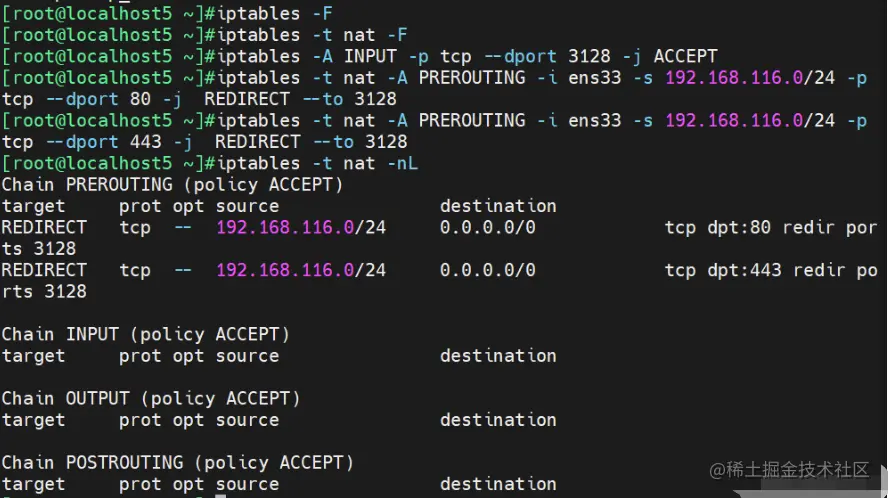The height and width of the screenshot is (498, 888).
Task: Click the "--dport 80" option text
Action: [x=98, y=99]
